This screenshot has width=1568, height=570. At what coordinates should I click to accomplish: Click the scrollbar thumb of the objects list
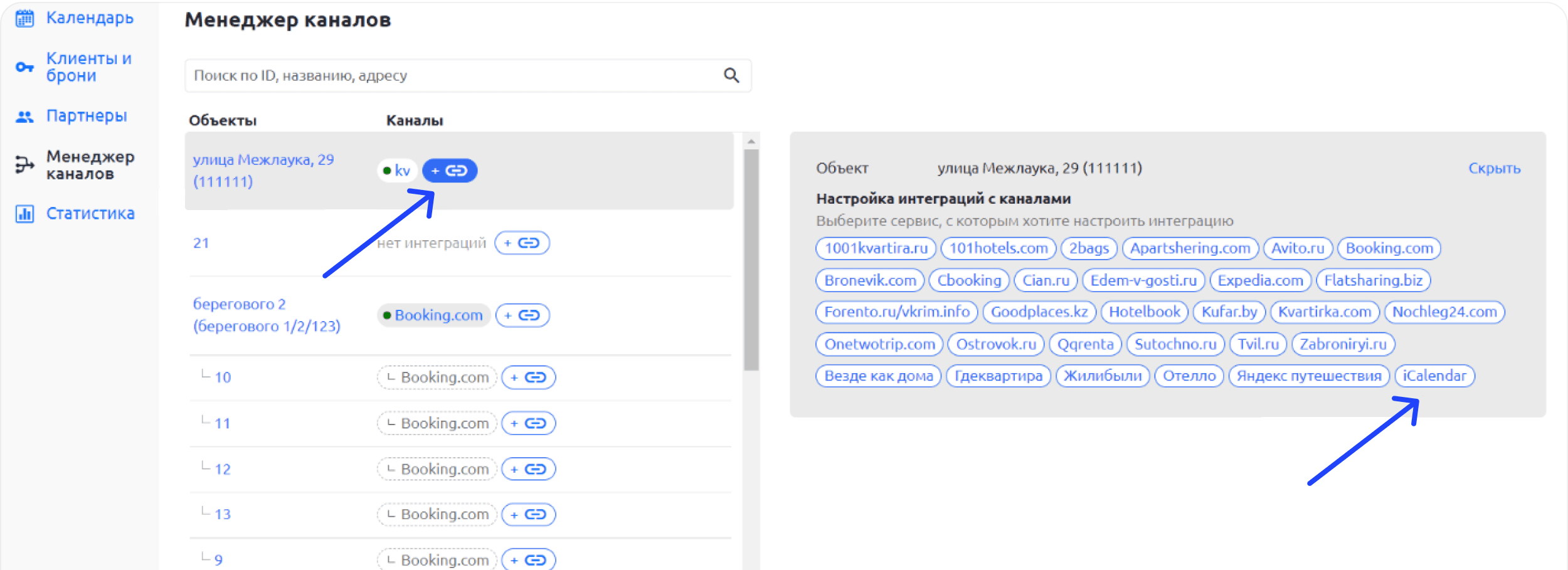(751, 259)
